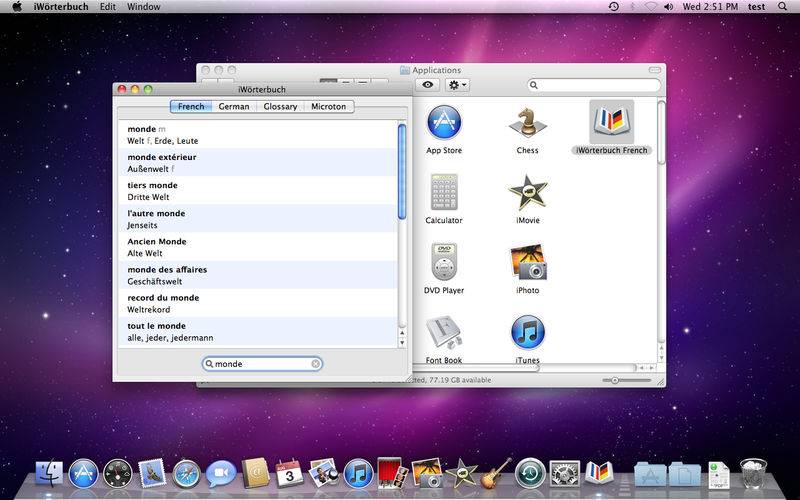Screen dimensions: 800x500
Task: Open iCal from the Dock
Action: point(289,473)
